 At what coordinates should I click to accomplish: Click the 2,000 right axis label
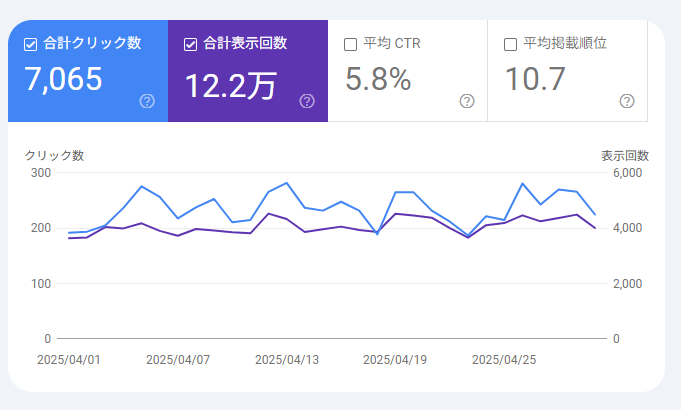coord(628,284)
